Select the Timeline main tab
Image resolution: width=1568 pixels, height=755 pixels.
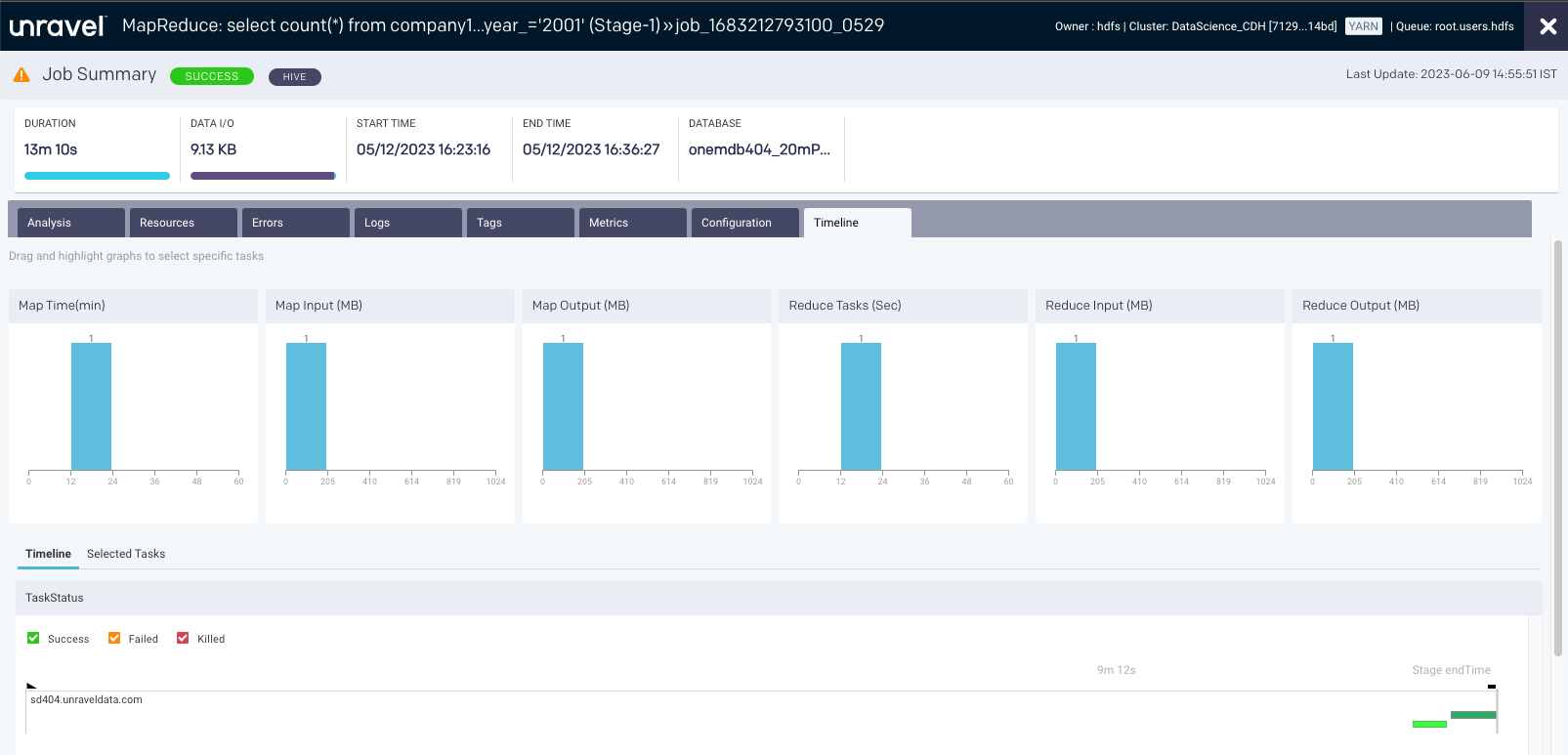pyautogui.click(x=858, y=223)
